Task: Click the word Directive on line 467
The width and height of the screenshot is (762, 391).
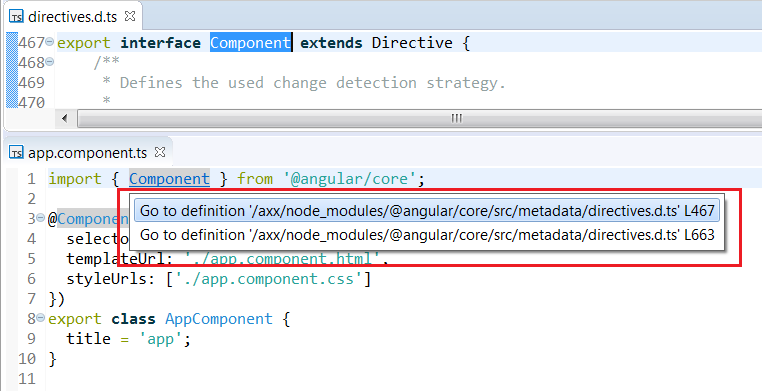Action: [x=412, y=43]
